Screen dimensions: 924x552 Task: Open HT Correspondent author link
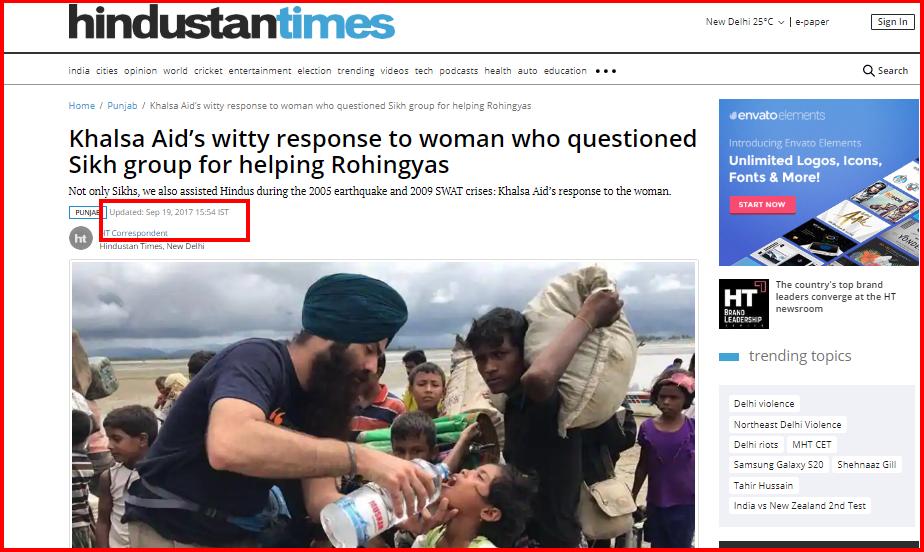click(134, 233)
